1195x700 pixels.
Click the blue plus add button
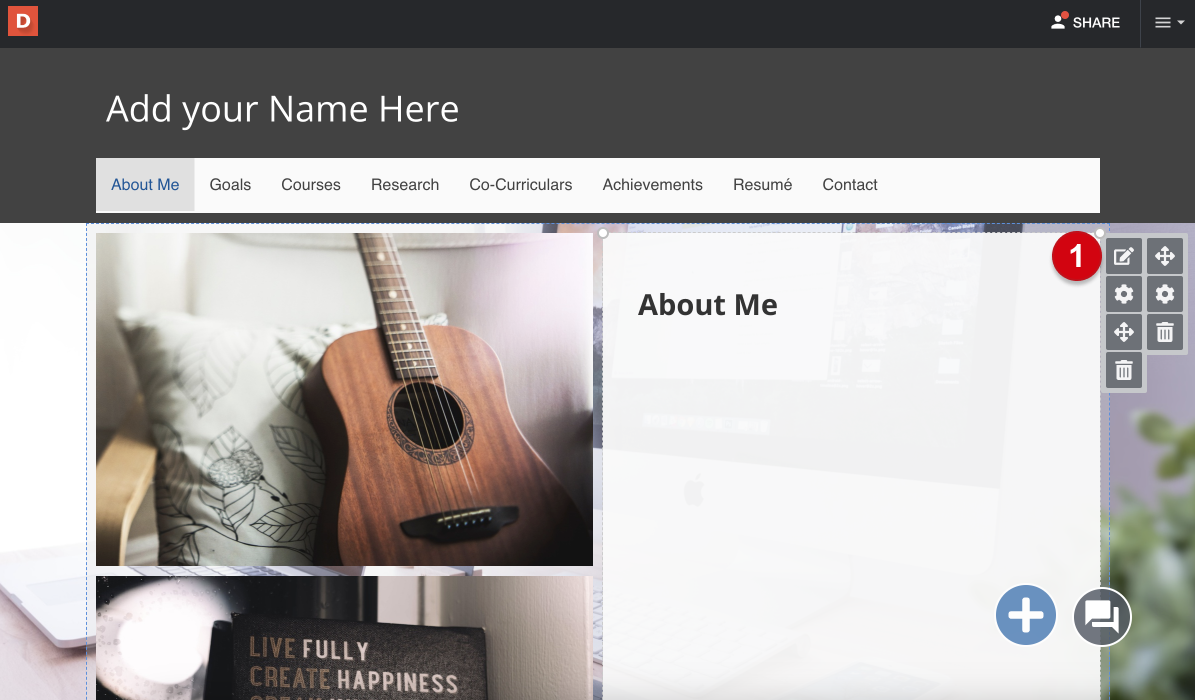click(1025, 615)
